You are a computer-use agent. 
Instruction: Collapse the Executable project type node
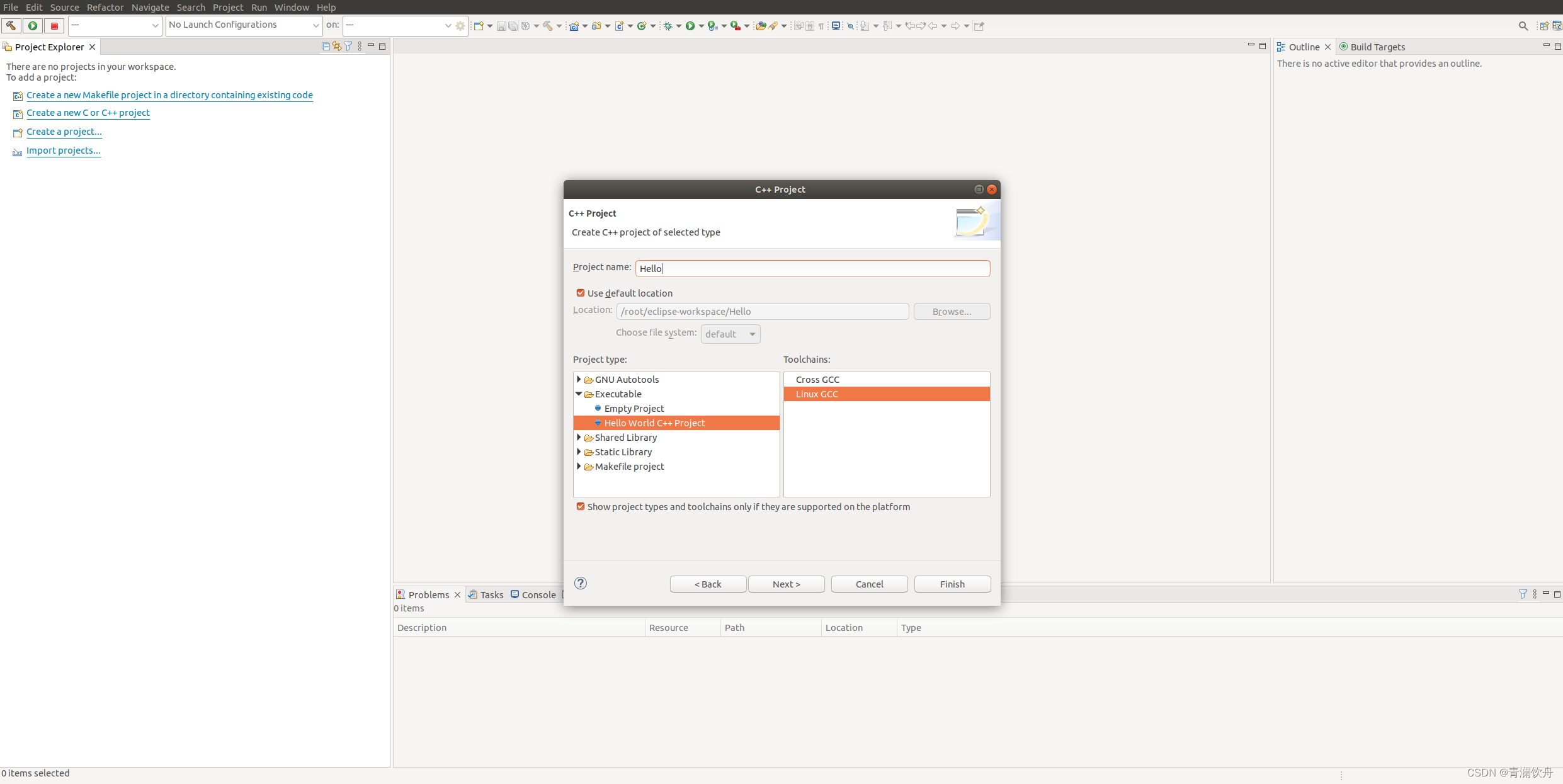point(579,394)
